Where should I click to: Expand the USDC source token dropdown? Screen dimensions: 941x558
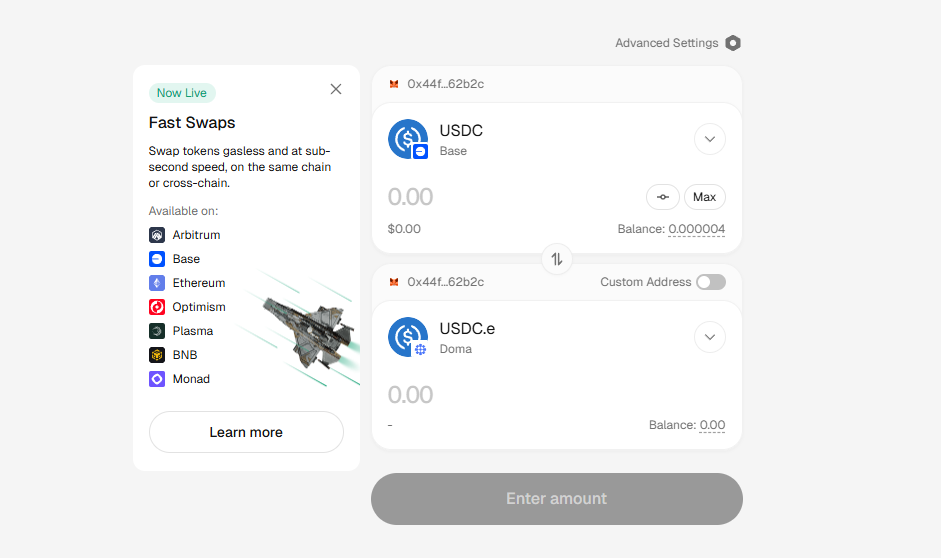(x=709, y=139)
